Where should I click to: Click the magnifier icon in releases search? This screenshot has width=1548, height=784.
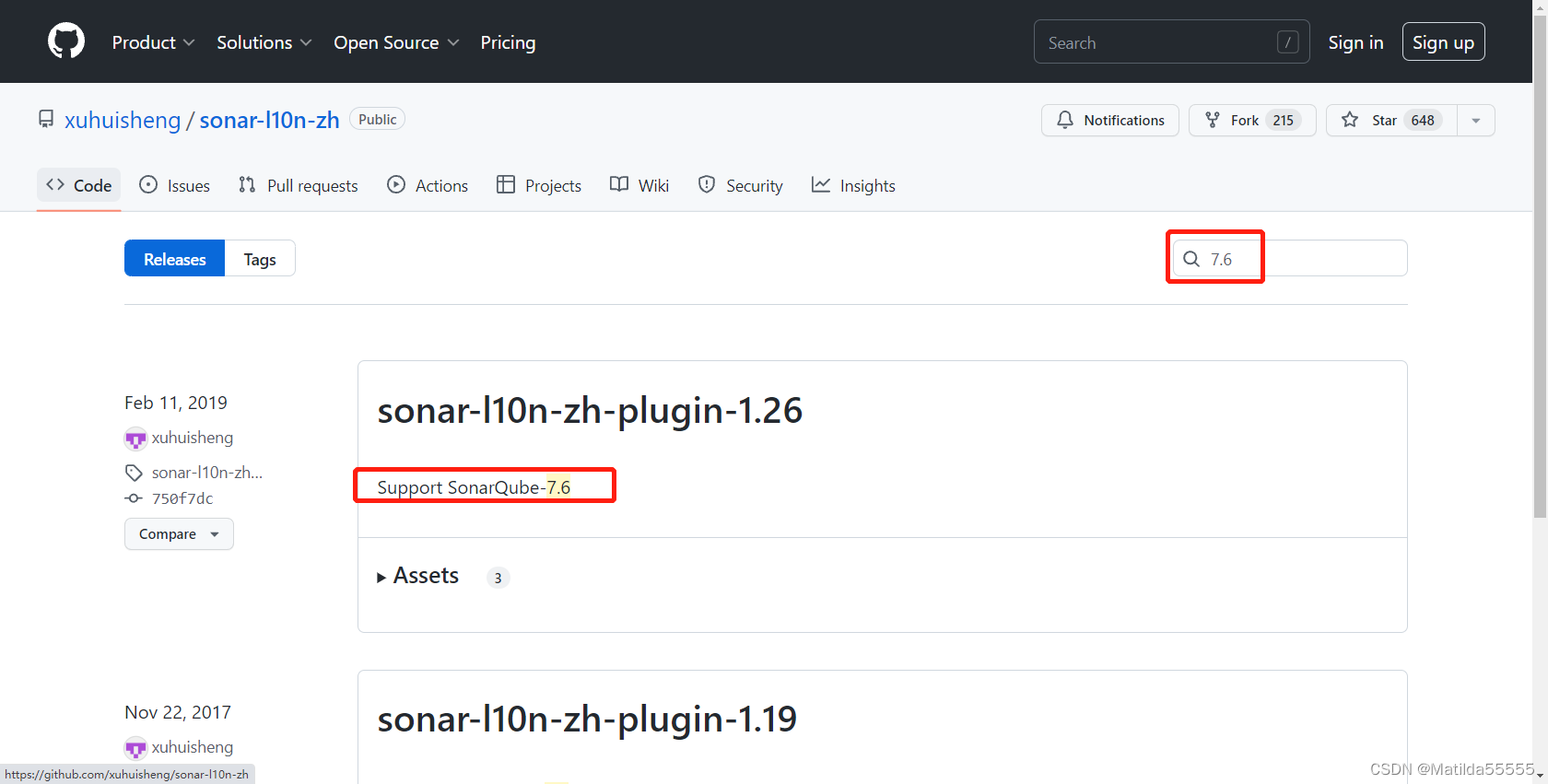pos(1191,259)
